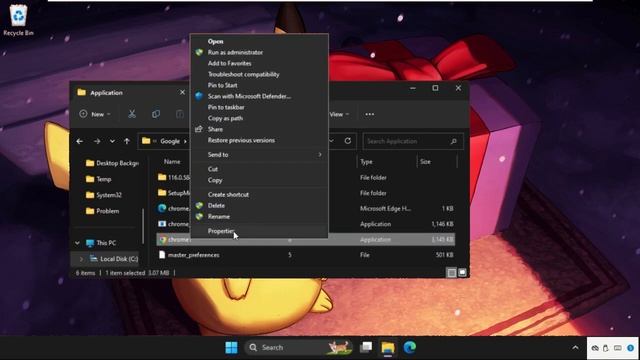Click the Cut scissors icon in toolbar

pos(131,114)
